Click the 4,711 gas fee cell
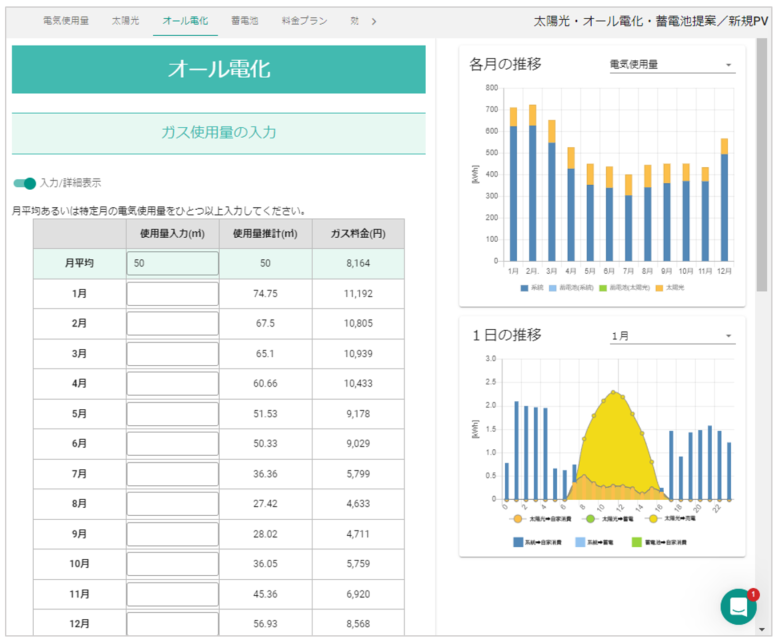The image size is (778, 642). click(x=358, y=534)
